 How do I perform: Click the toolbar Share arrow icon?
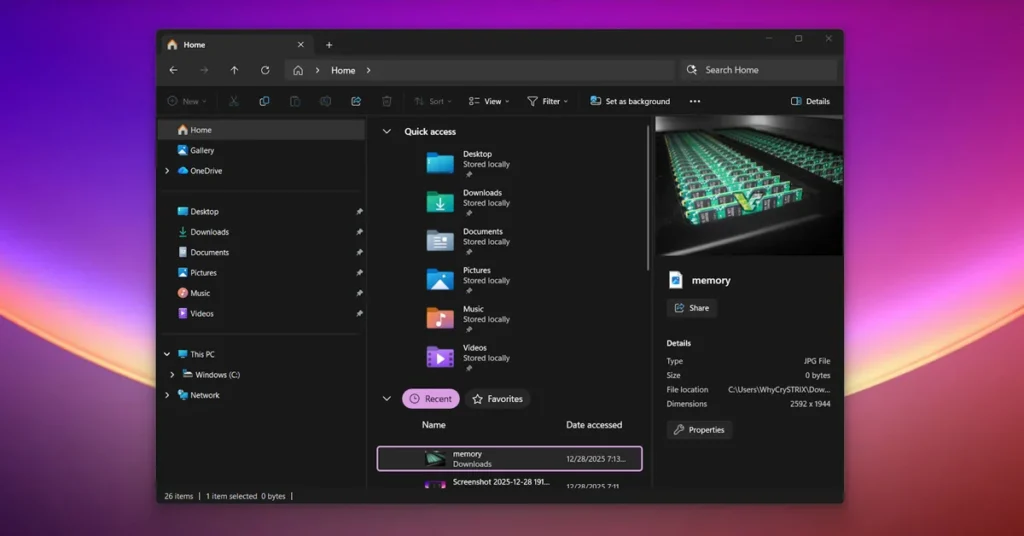(x=356, y=101)
